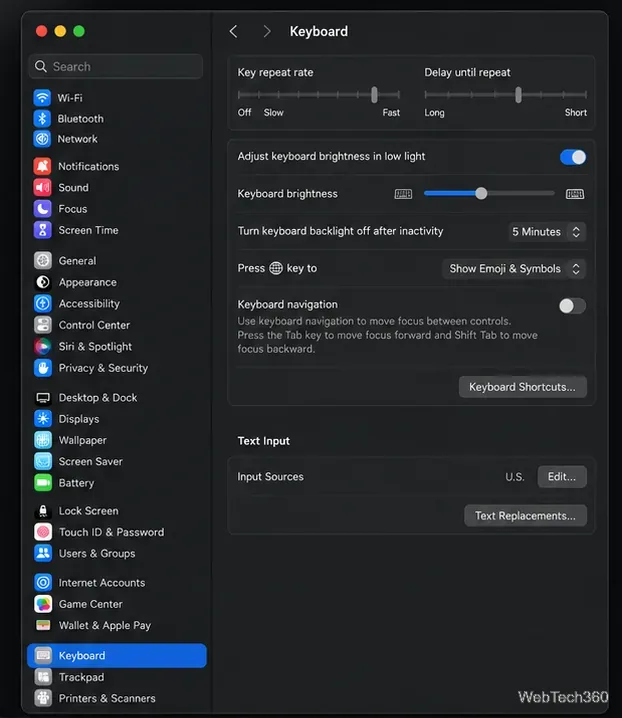The image size is (622, 718).
Task: Click the low keyboard brightness icon
Action: 403,194
